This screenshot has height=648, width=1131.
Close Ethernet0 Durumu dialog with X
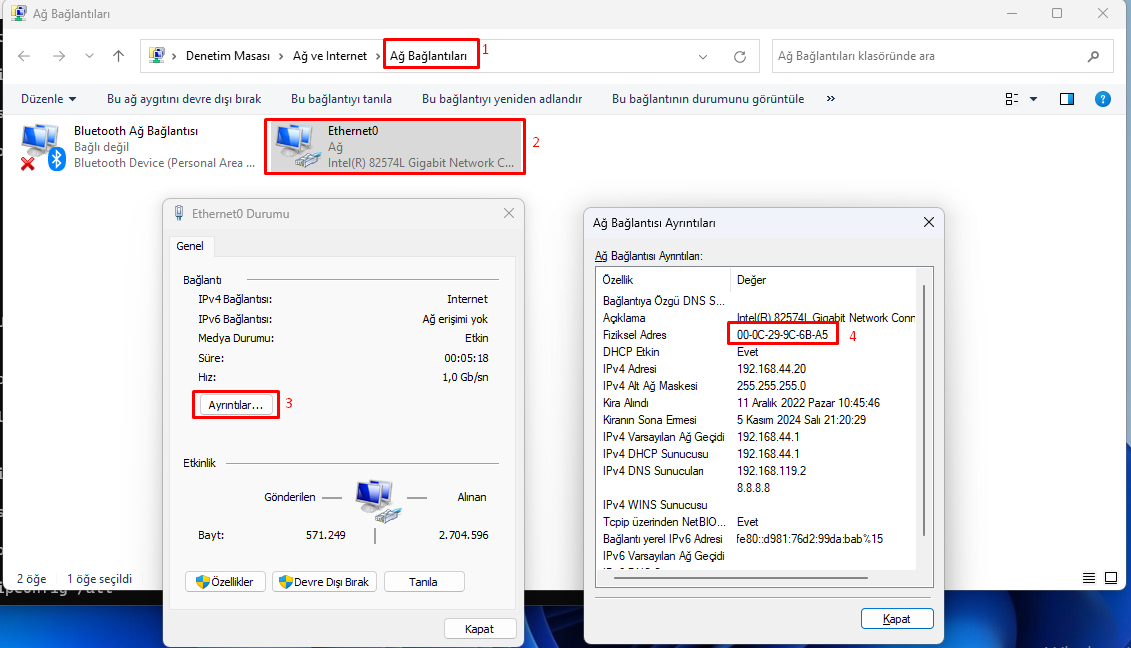click(509, 213)
